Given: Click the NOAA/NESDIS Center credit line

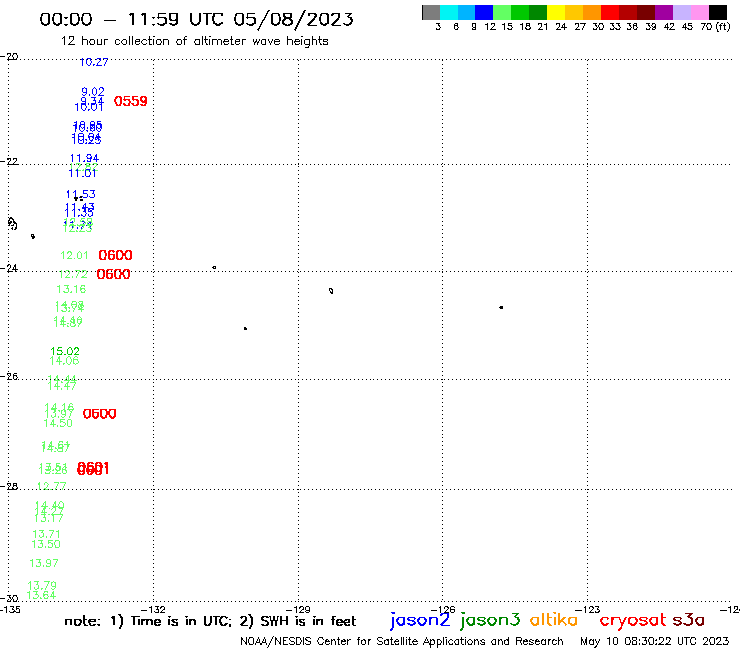Looking at the screenshot, I should [402, 642].
